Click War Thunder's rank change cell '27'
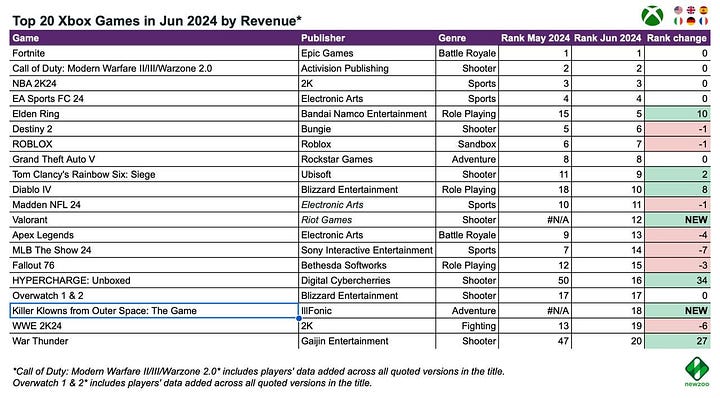The width and height of the screenshot is (720, 398). [x=677, y=341]
